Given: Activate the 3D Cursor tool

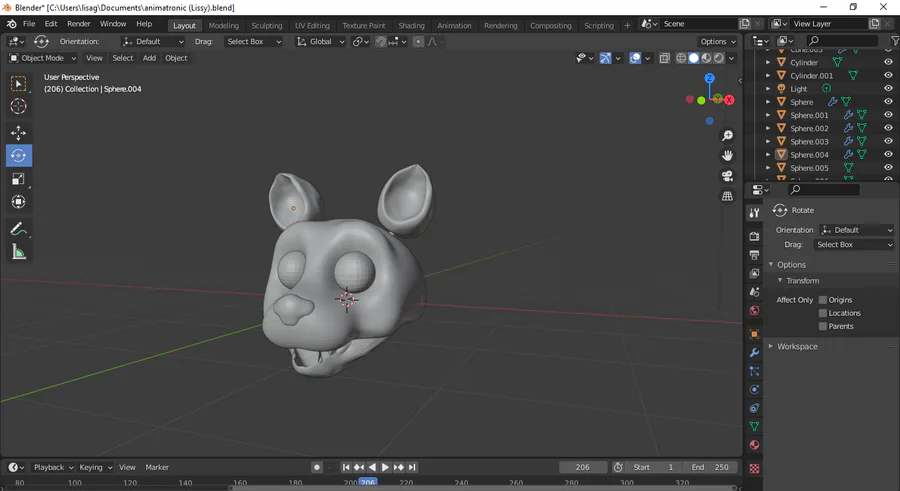Looking at the screenshot, I should coord(18,106).
